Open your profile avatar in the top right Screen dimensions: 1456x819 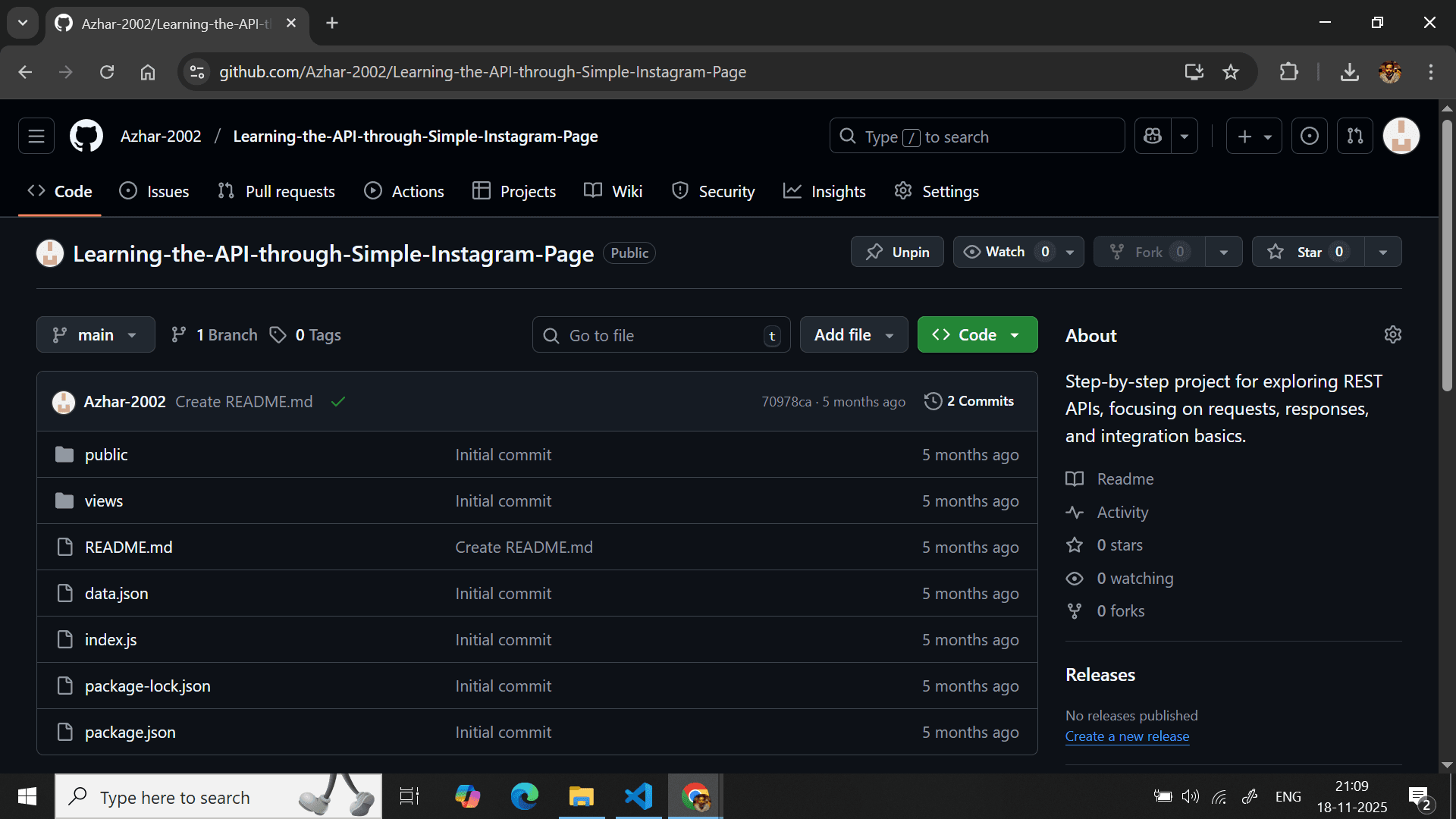tap(1400, 136)
